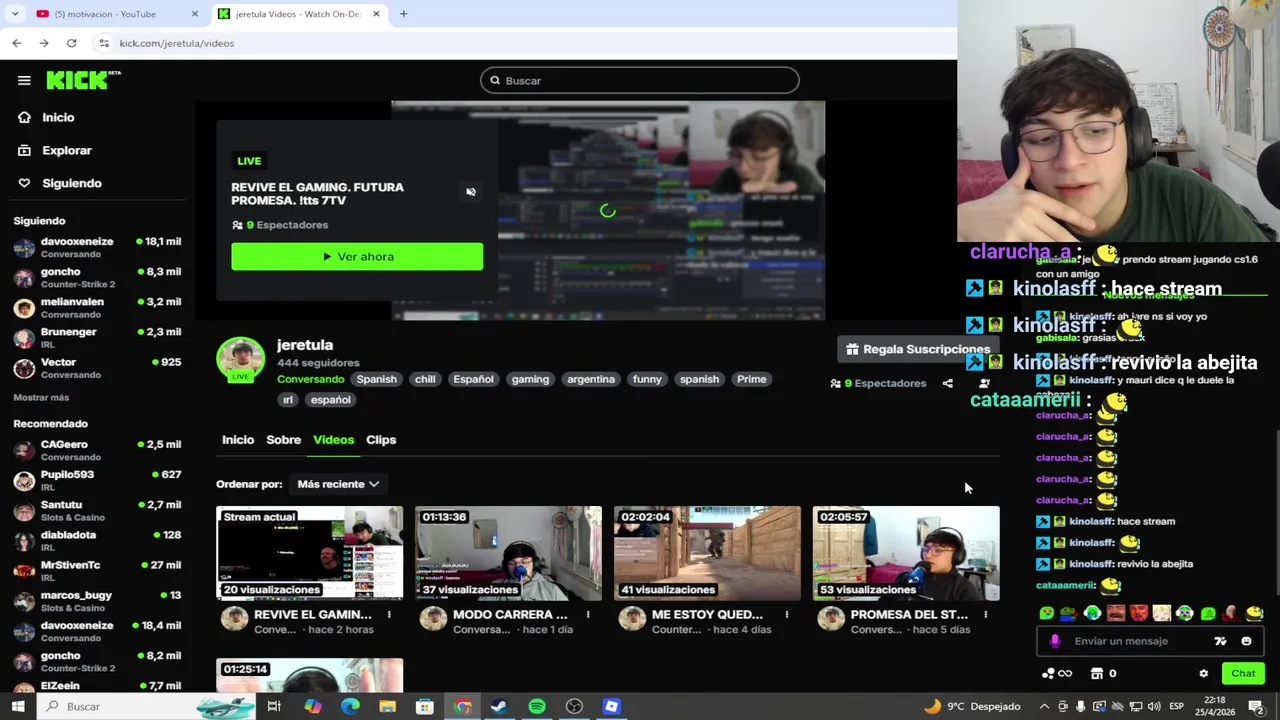The image size is (1280, 720).
Task: Select the Prime tag
Action: 751,379
